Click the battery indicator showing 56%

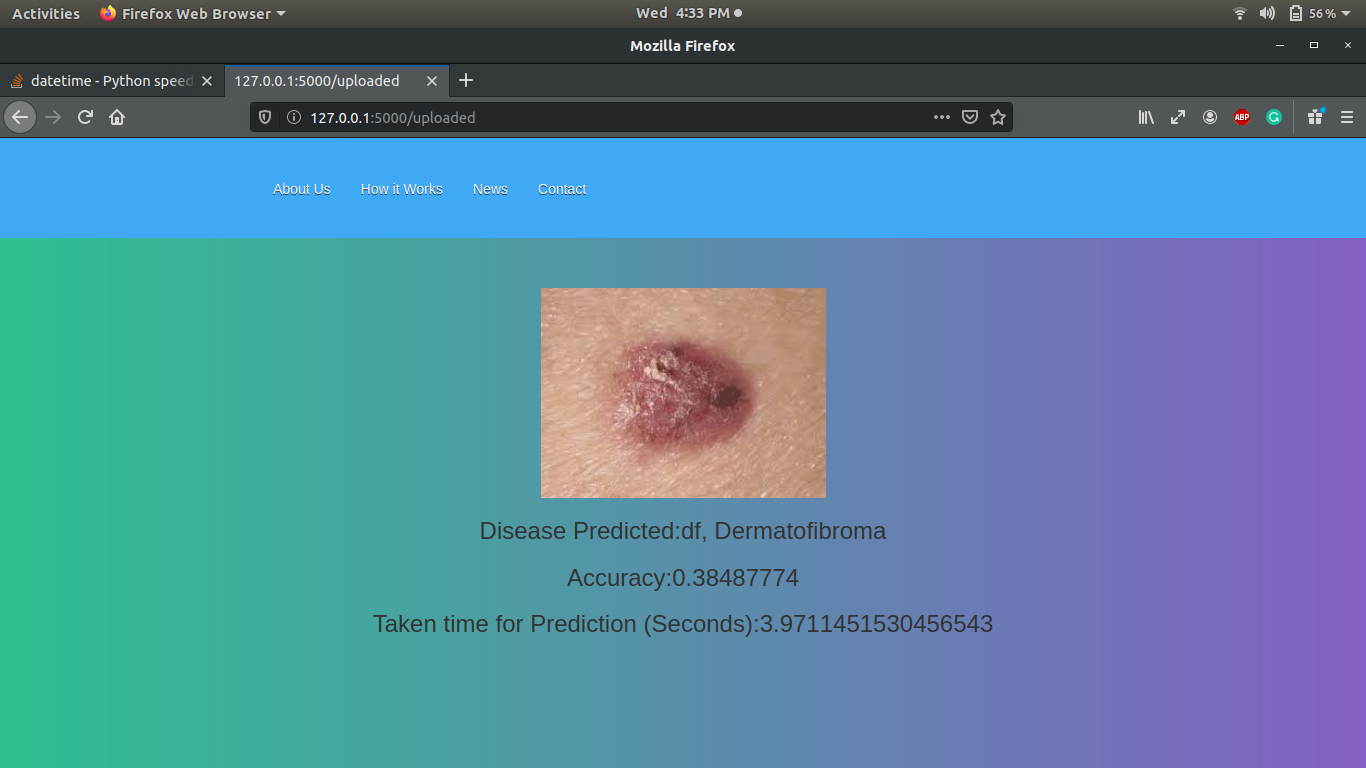pos(1303,13)
